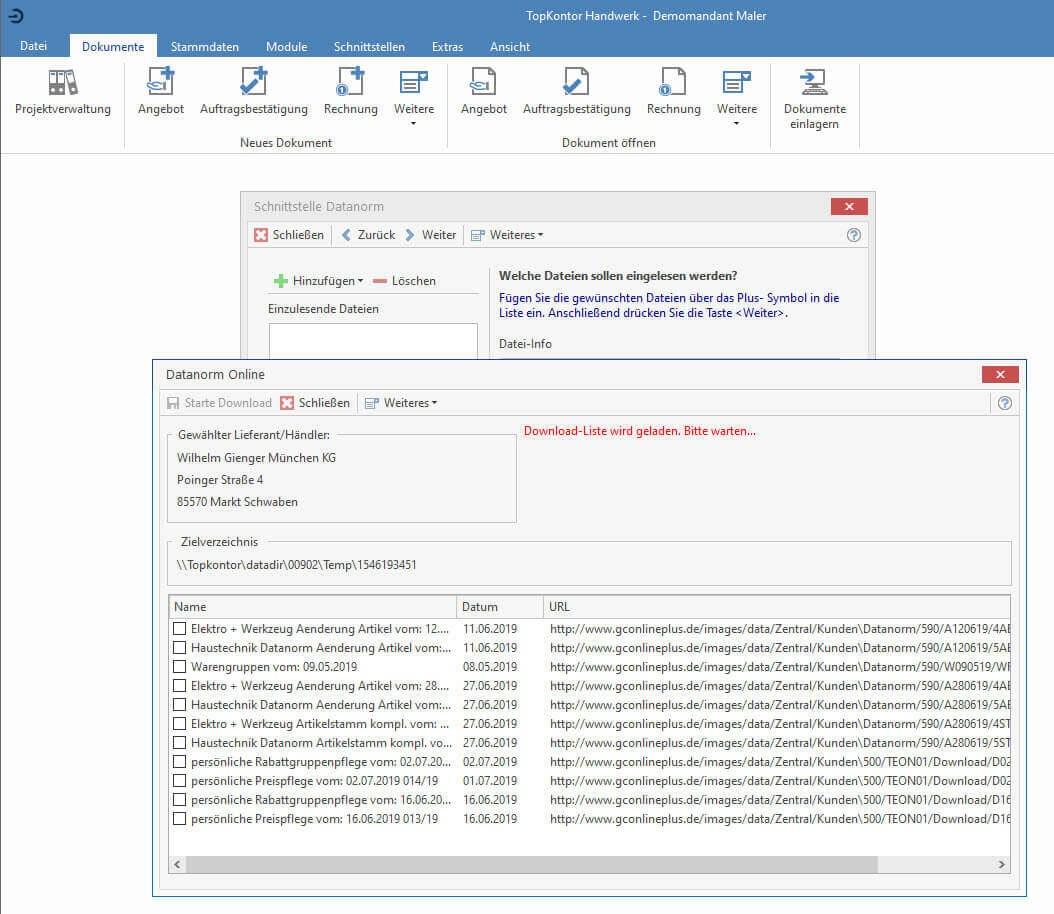Check Warengruppen vom: 09.05.2019
This screenshot has height=914, width=1054.
179,667
